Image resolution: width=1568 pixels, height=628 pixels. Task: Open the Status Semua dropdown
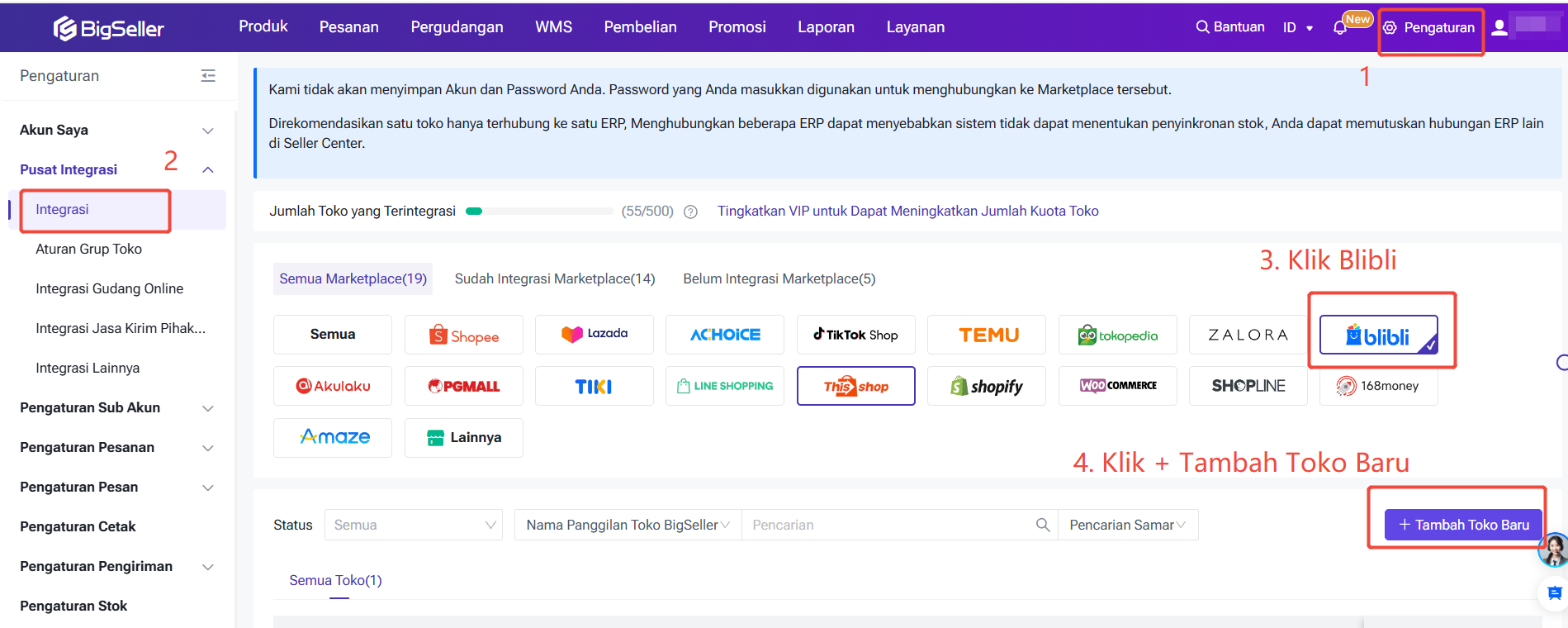(x=414, y=525)
